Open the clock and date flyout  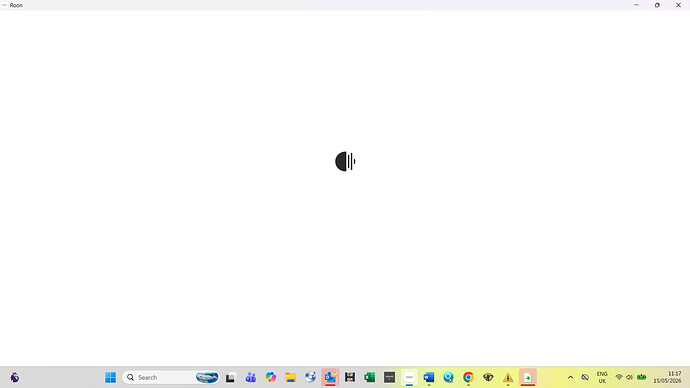[x=667, y=377]
